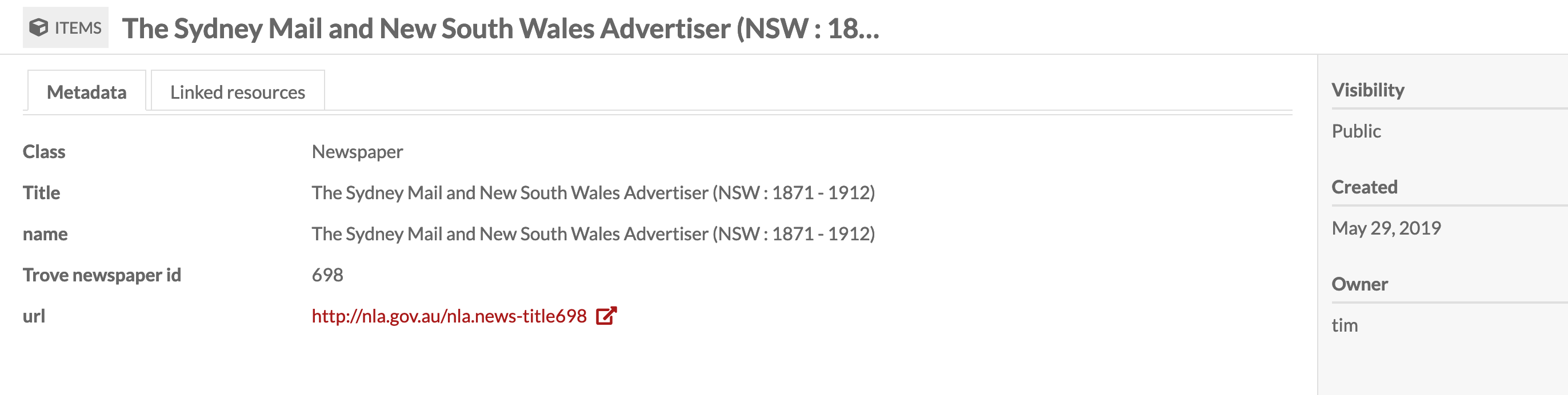Click the Title field value text
The image size is (1568, 395).
[594, 192]
